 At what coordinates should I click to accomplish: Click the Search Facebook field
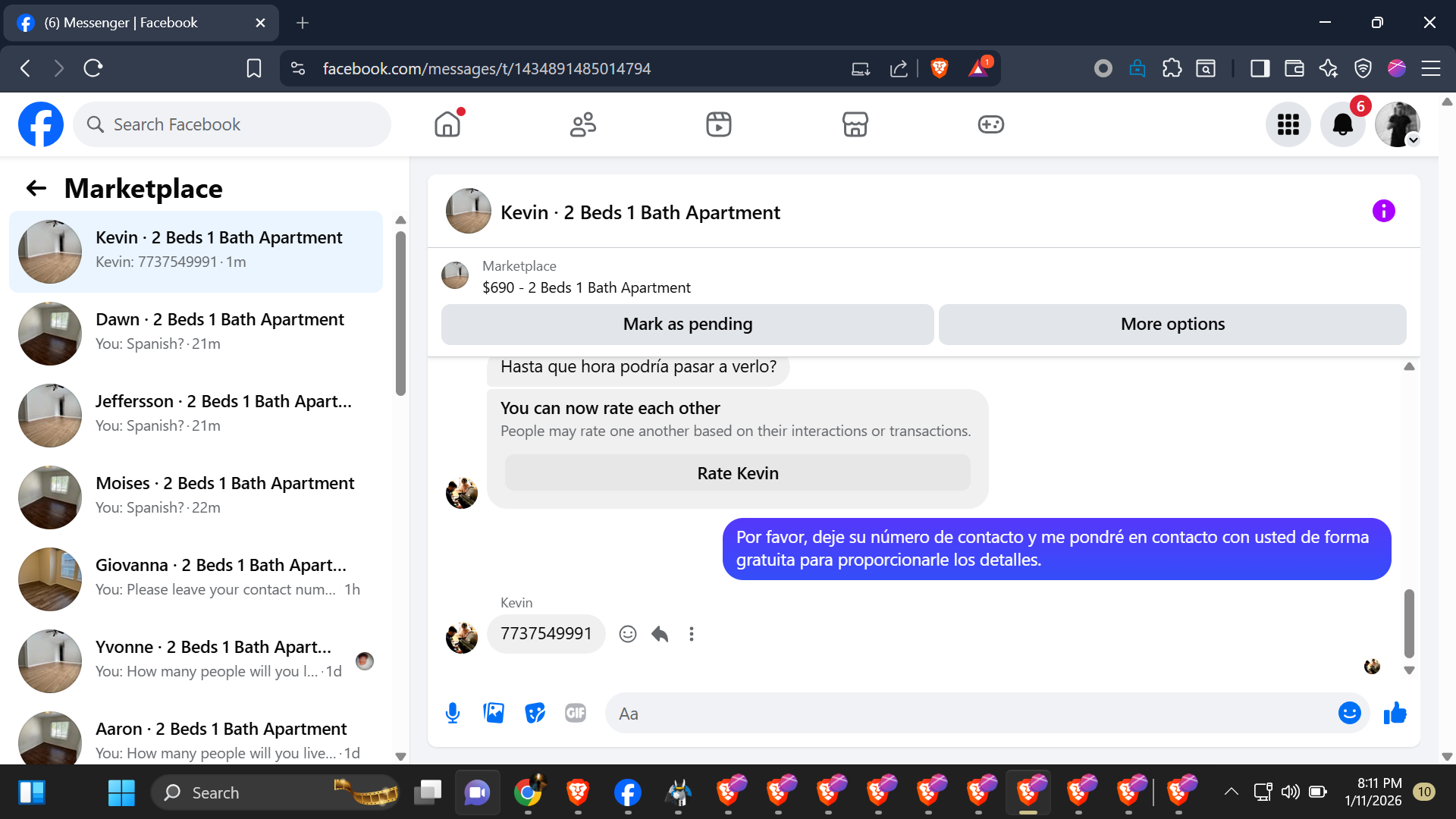pyautogui.click(x=232, y=124)
